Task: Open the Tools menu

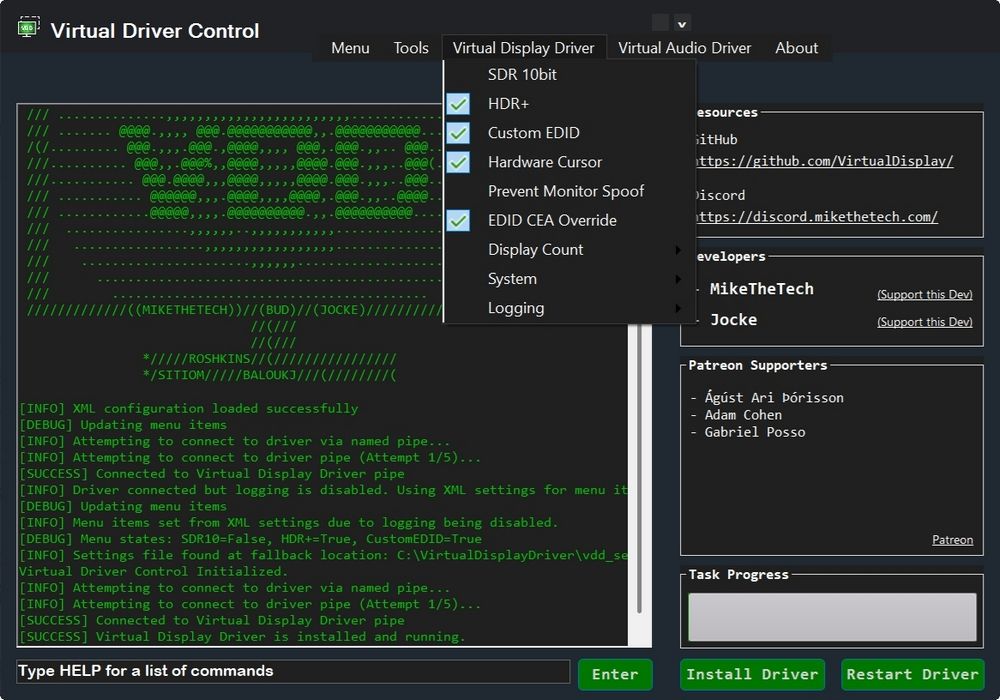Action: point(411,47)
